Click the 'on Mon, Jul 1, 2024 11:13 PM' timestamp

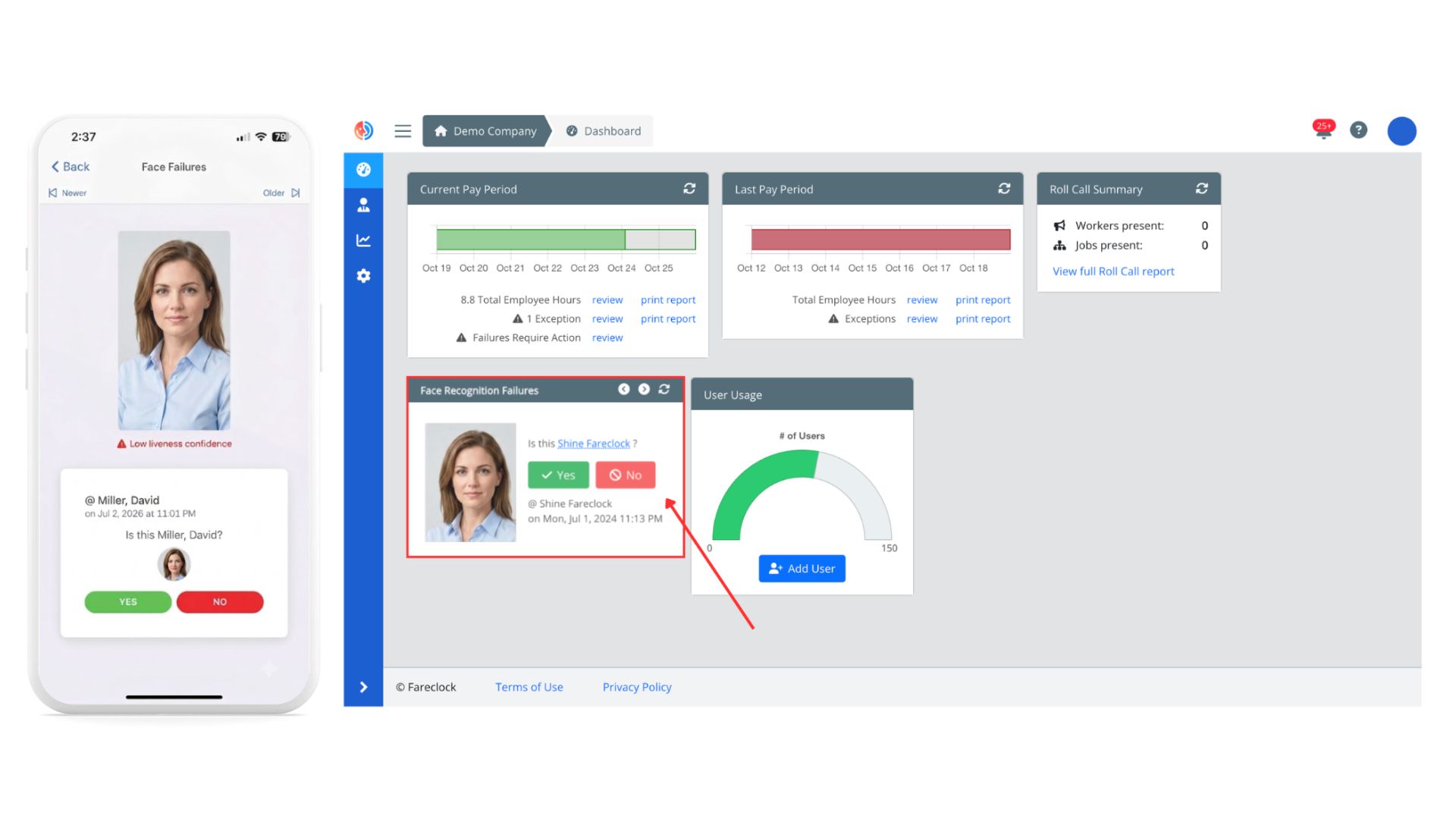595,519
